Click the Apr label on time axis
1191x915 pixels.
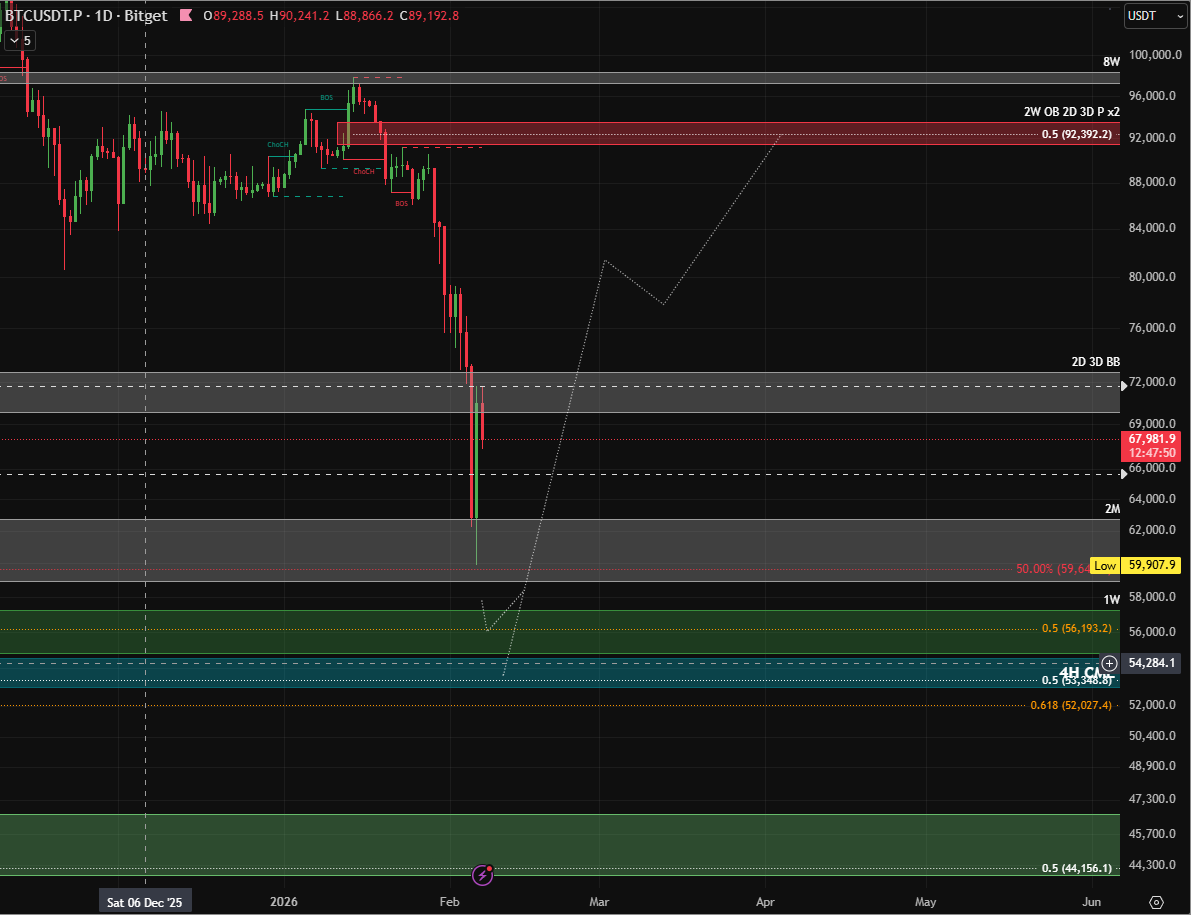click(766, 901)
